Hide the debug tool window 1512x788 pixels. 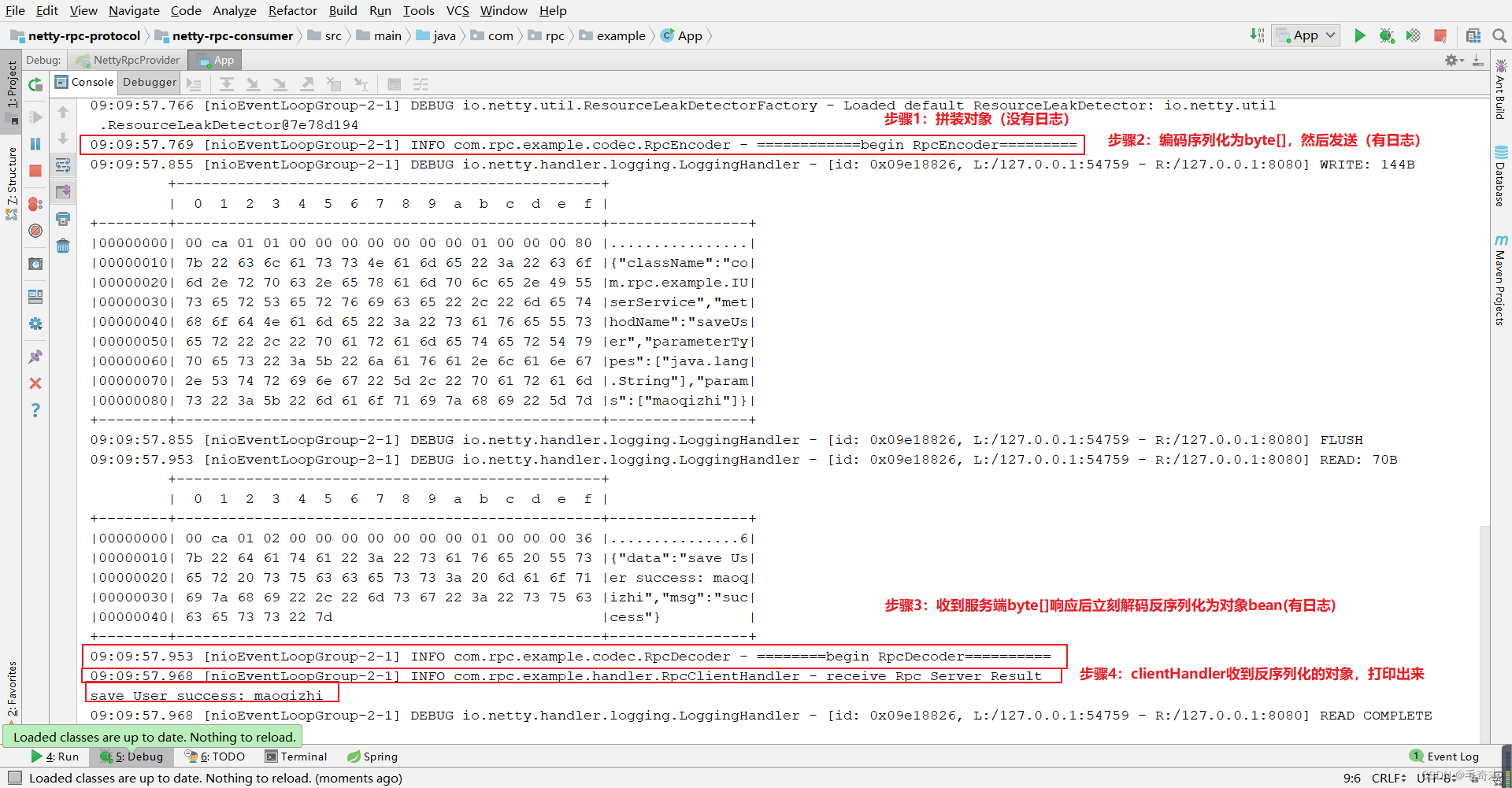pyautogui.click(x=1478, y=60)
